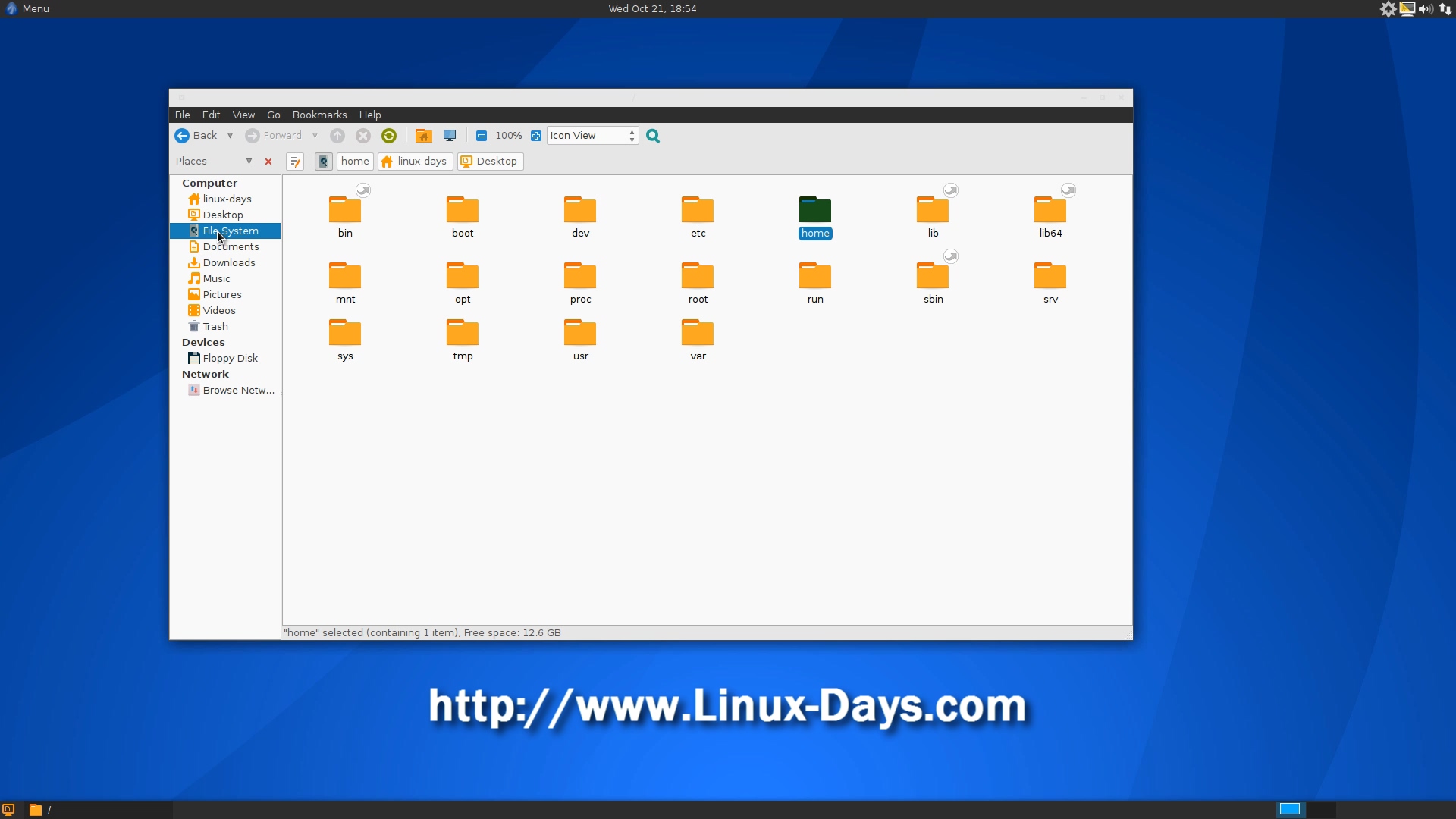Open the File menu
The width and height of the screenshot is (1456, 819).
point(183,115)
